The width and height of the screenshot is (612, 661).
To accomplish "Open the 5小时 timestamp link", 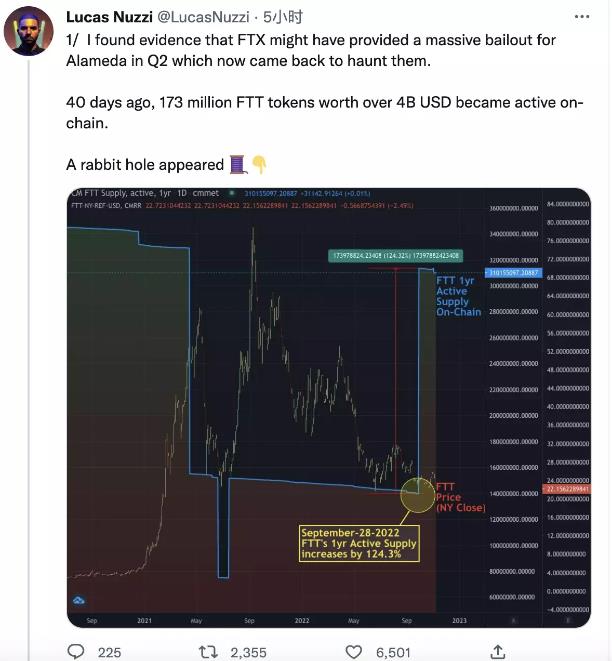I will pos(283,17).
